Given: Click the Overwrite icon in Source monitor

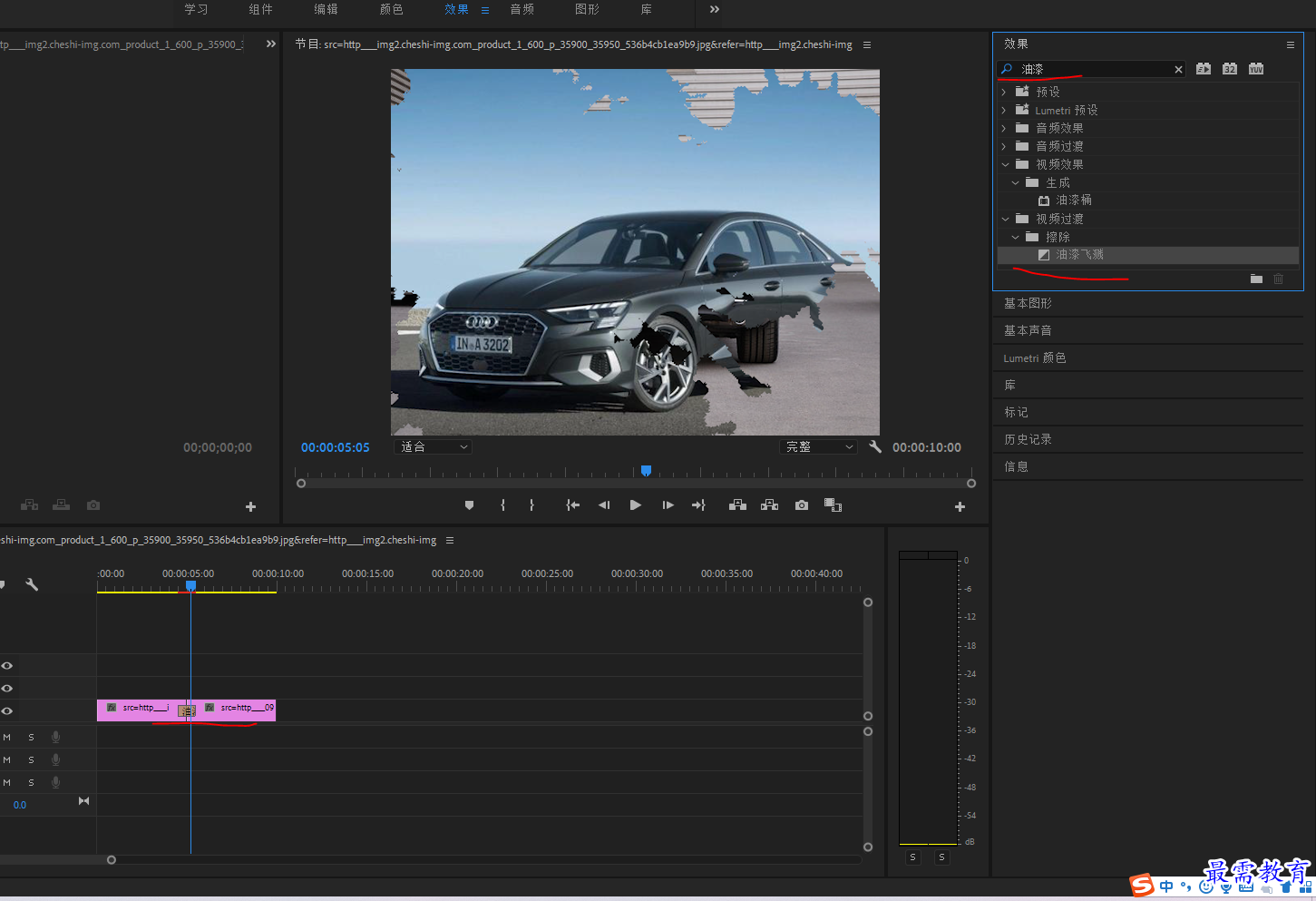Looking at the screenshot, I should point(62,505).
